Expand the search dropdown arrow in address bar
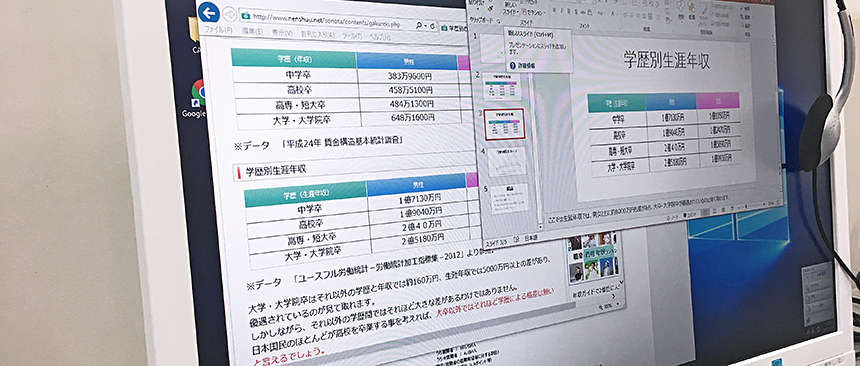860x366 pixels. click(x=426, y=26)
